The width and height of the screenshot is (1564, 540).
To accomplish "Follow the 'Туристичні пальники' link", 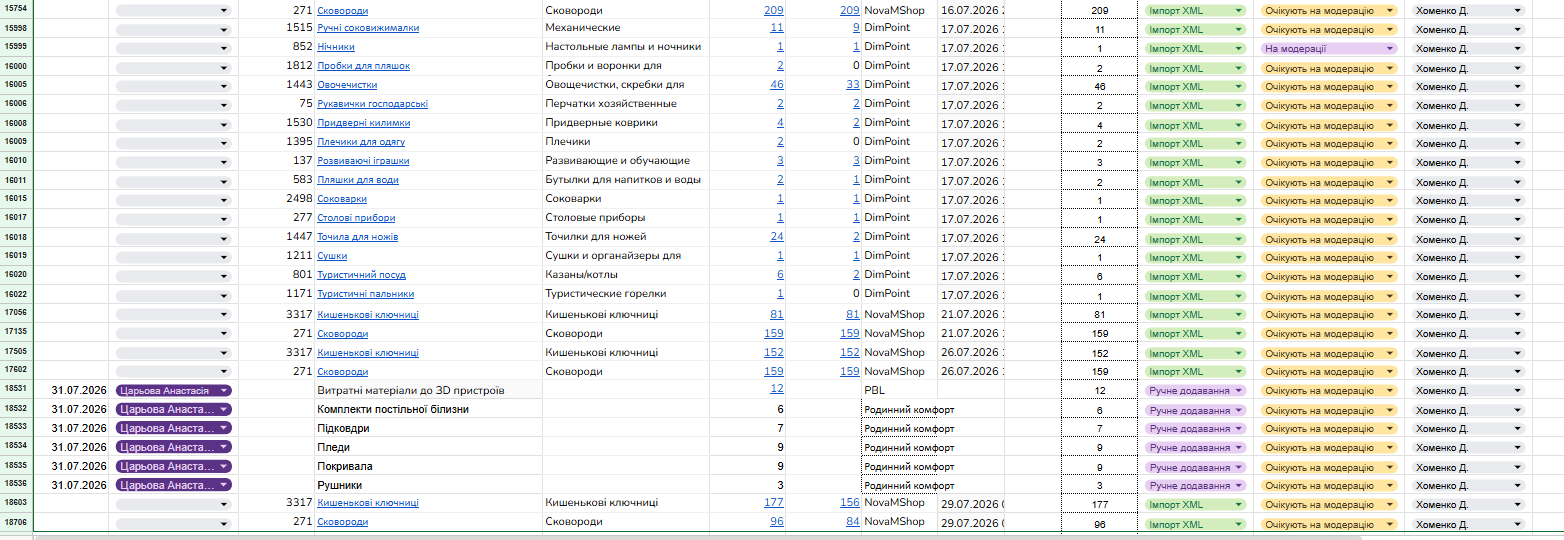I will pyautogui.click(x=365, y=294).
